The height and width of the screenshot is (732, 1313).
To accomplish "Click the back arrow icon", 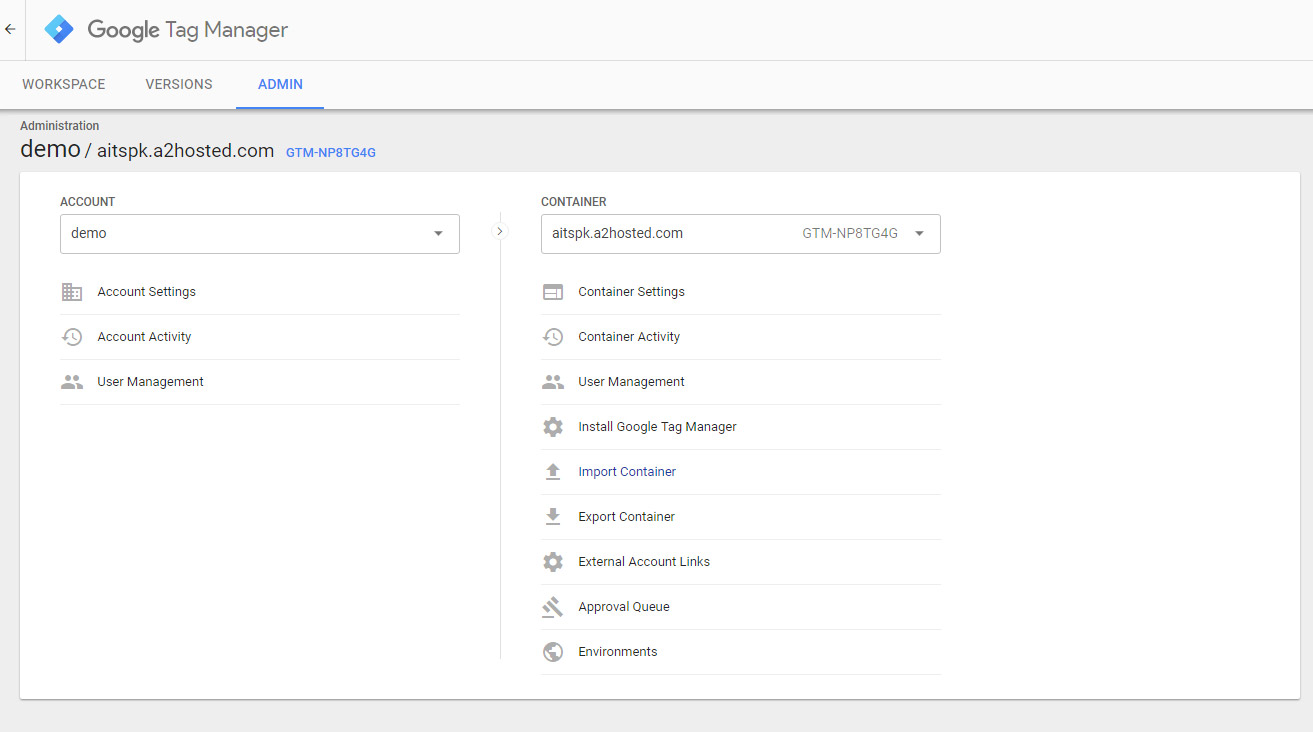I will tap(10, 30).
